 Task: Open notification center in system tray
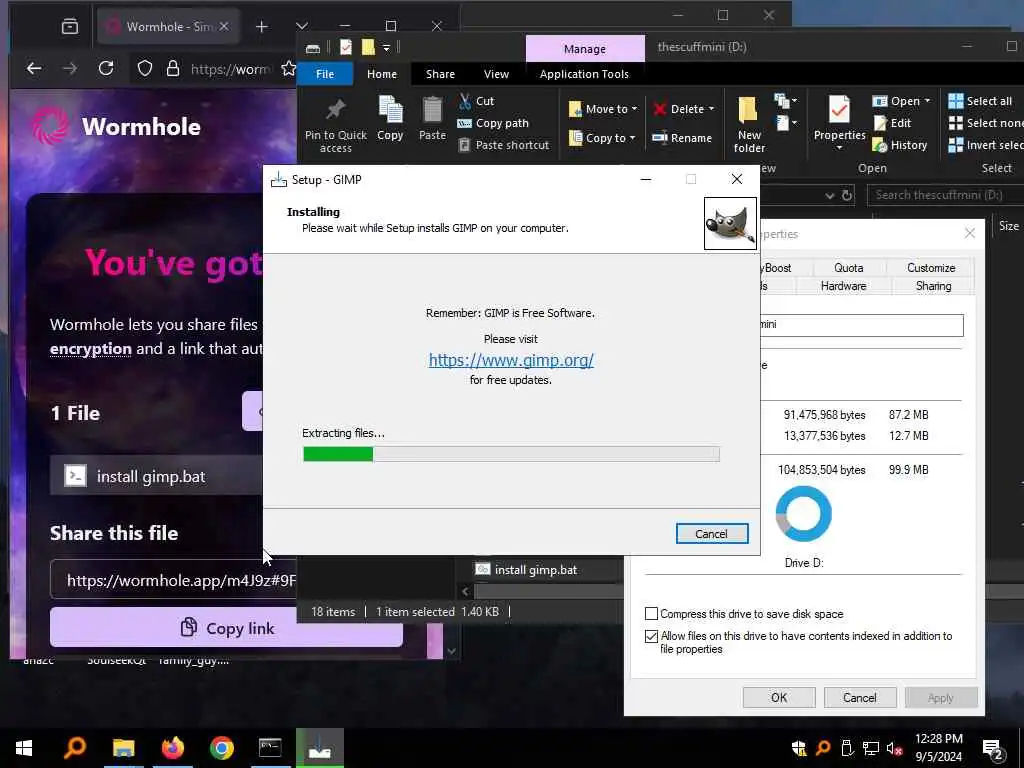coord(992,749)
